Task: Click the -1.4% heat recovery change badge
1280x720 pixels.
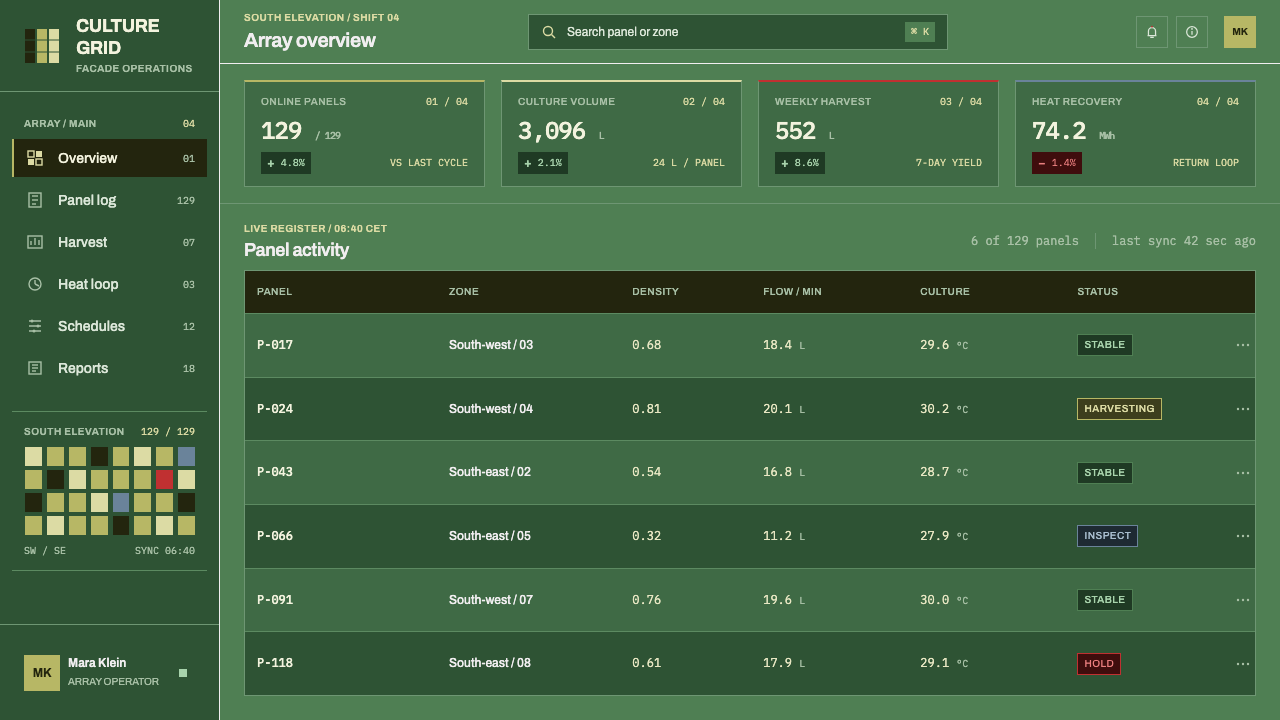Action: [1057, 163]
